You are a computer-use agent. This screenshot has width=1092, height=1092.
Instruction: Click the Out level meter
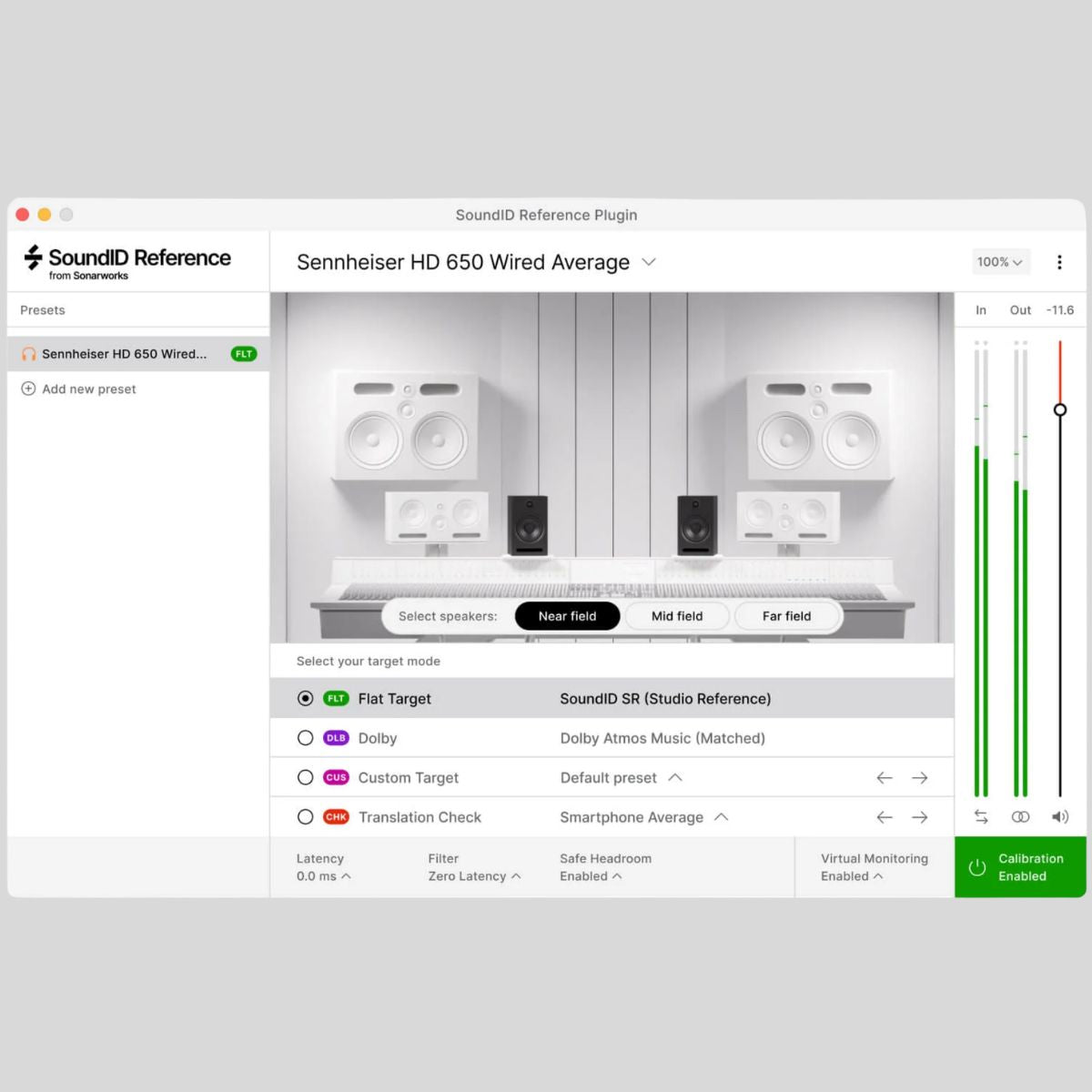point(1020,569)
